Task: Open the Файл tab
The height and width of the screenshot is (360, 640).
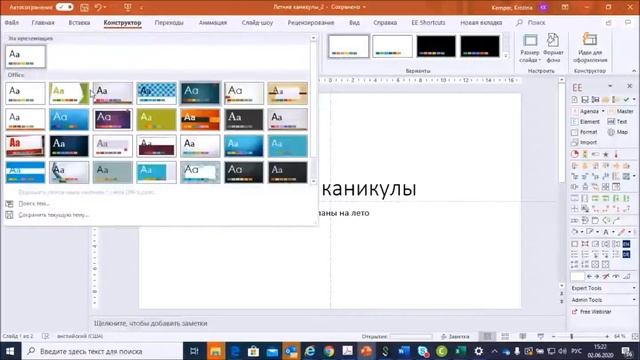Action: 12,23
